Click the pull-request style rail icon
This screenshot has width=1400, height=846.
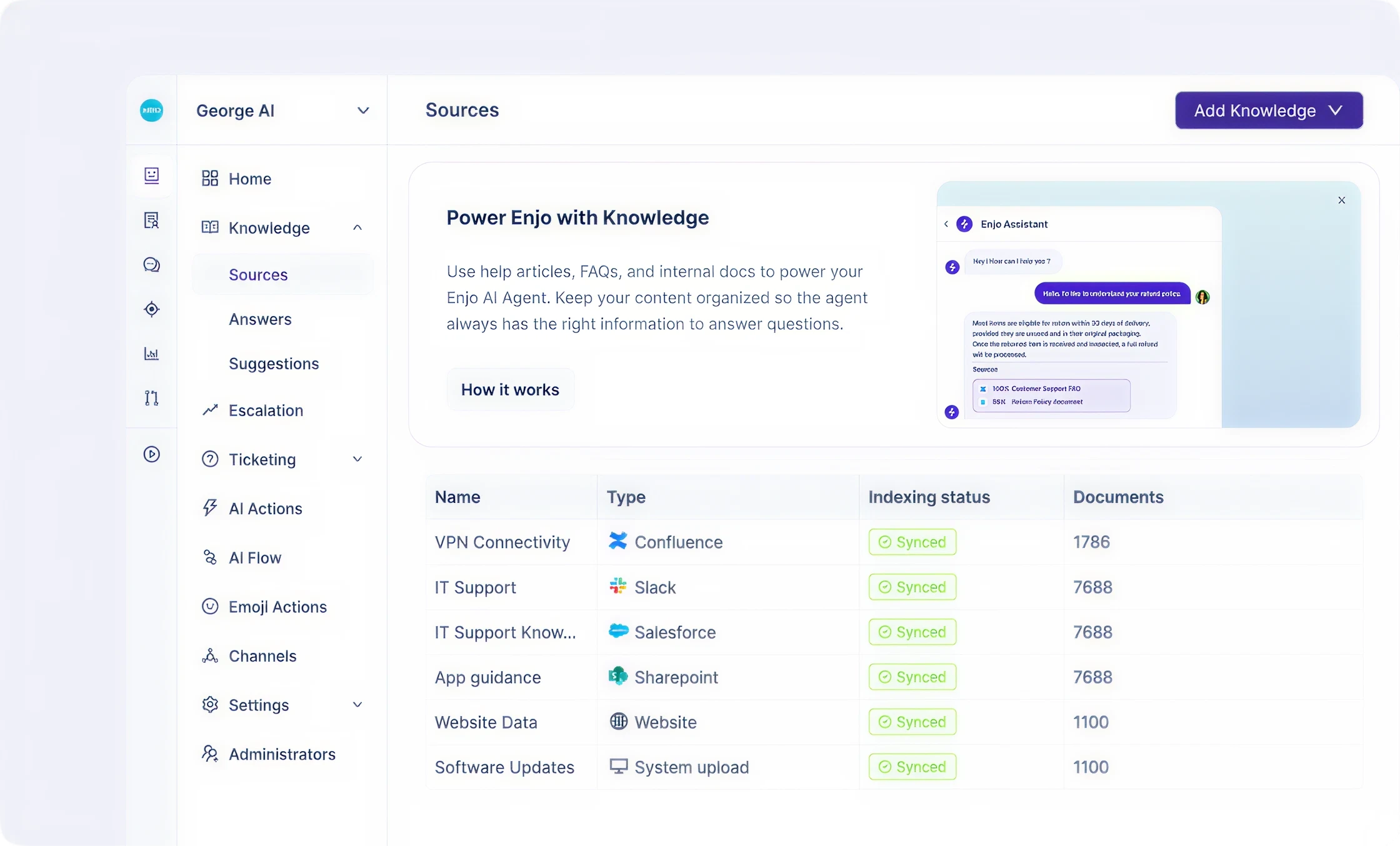(x=151, y=398)
